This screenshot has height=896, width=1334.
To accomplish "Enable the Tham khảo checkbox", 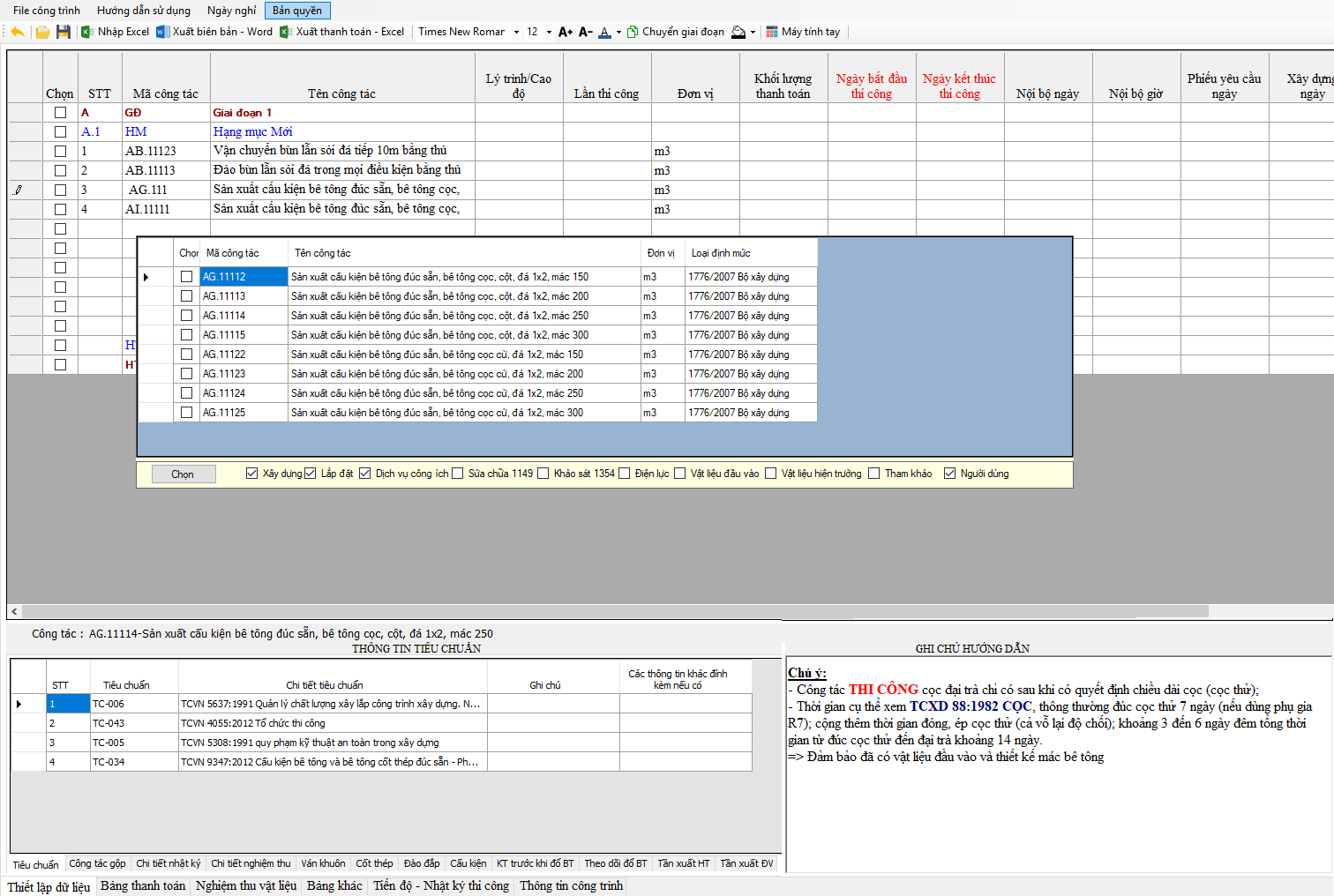I will click(874, 474).
